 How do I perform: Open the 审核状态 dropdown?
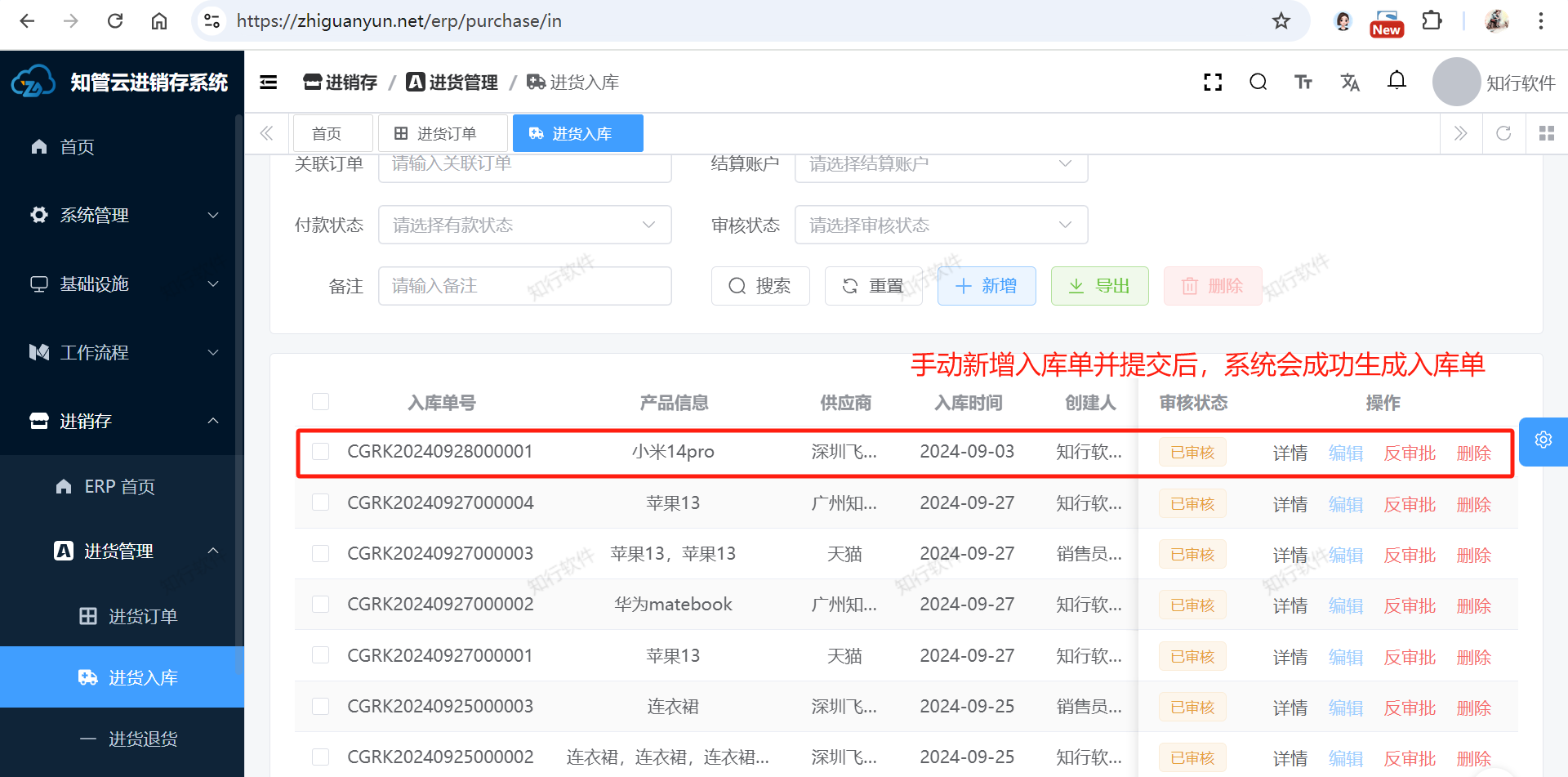(x=941, y=225)
